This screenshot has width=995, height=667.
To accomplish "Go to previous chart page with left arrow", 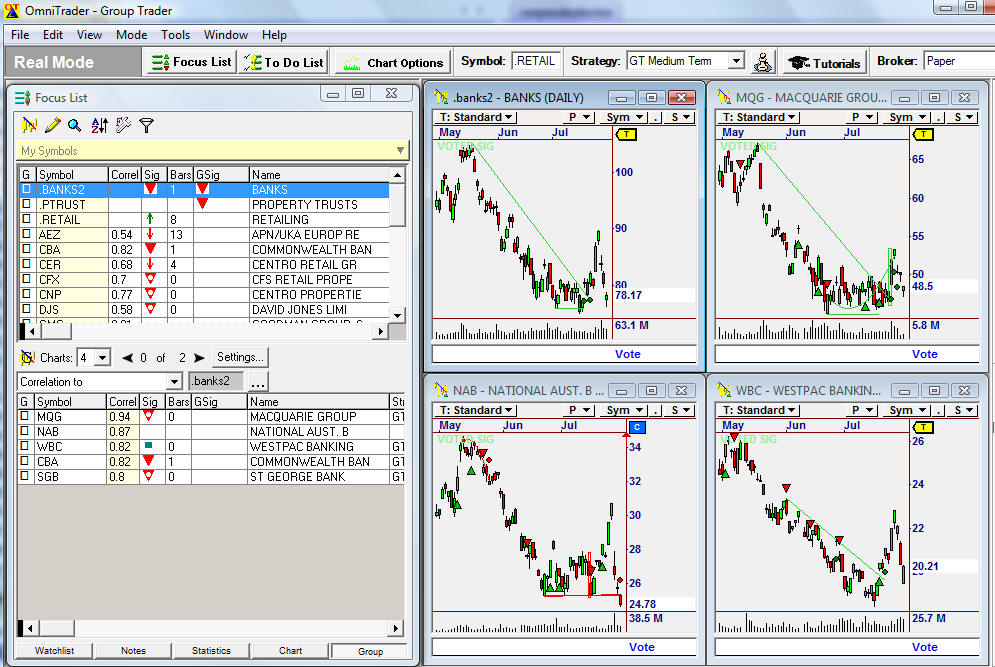I will [x=128, y=358].
